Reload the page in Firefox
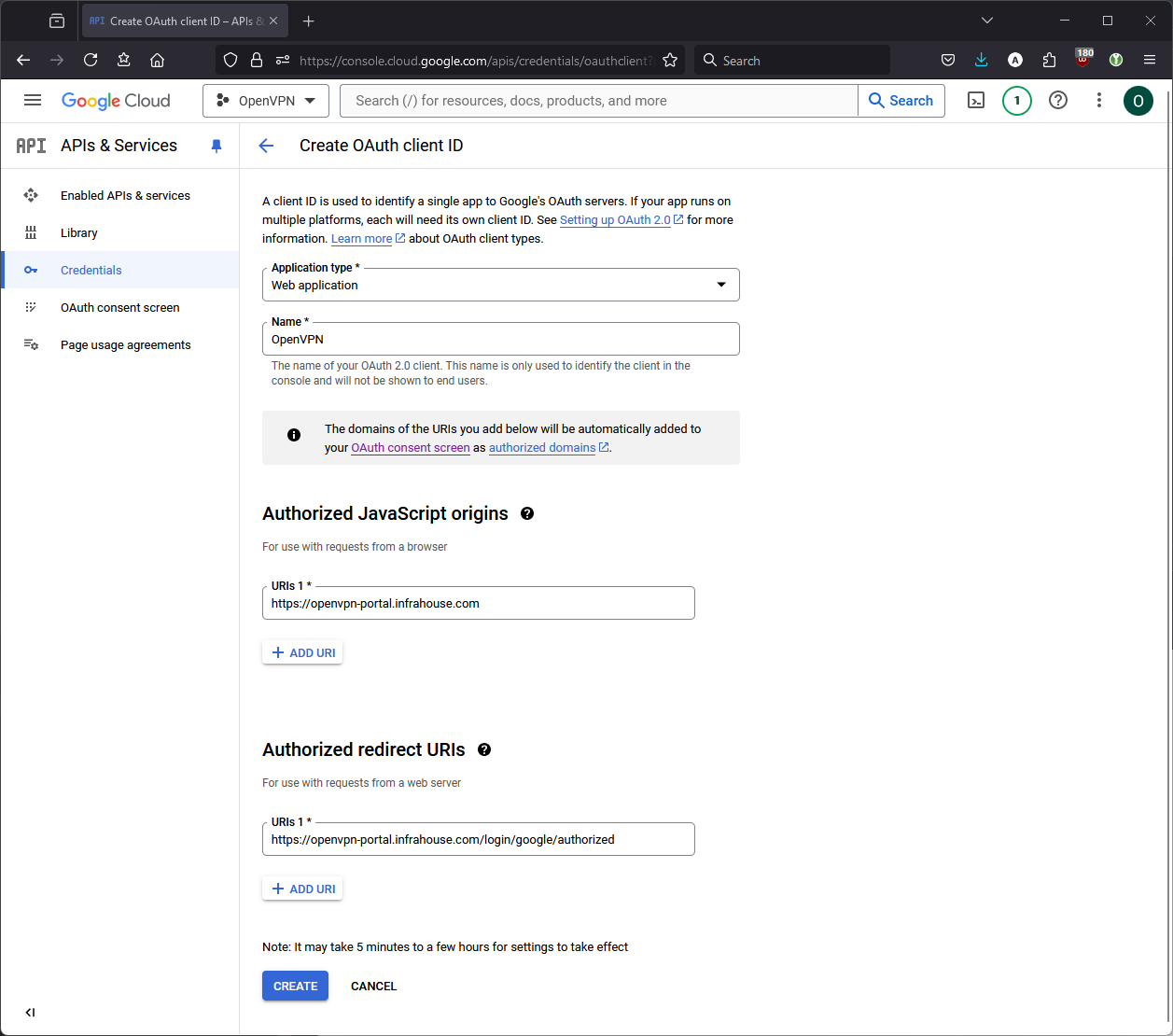The image size is (1173, 1036). [x=91, y=60]
